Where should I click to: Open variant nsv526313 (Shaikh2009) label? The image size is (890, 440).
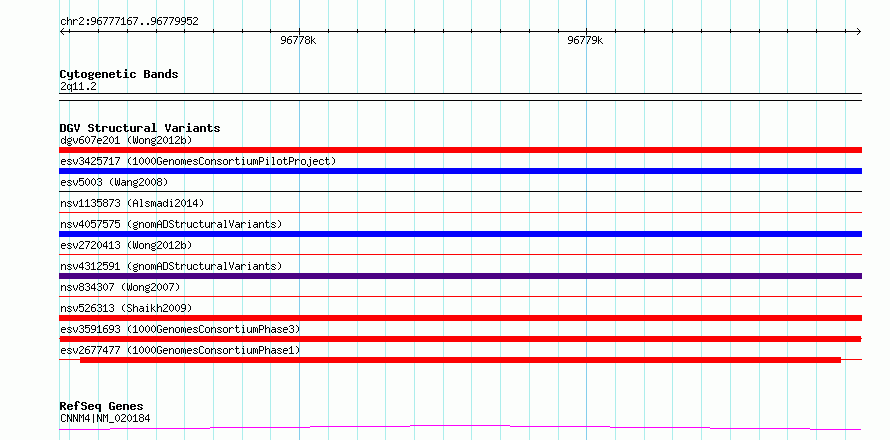pos(126,308)
